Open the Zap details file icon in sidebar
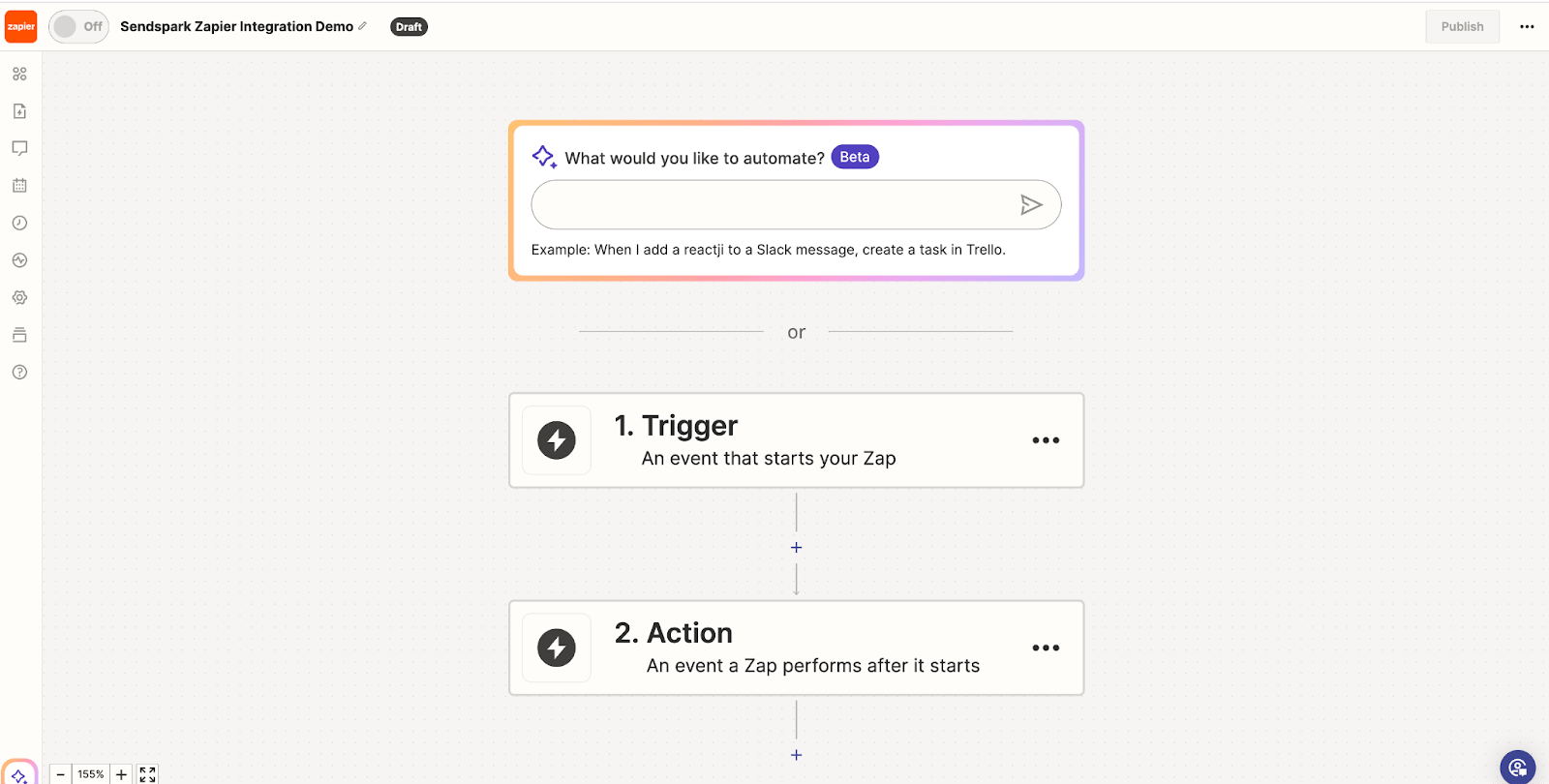 click(x=19, y=111)
